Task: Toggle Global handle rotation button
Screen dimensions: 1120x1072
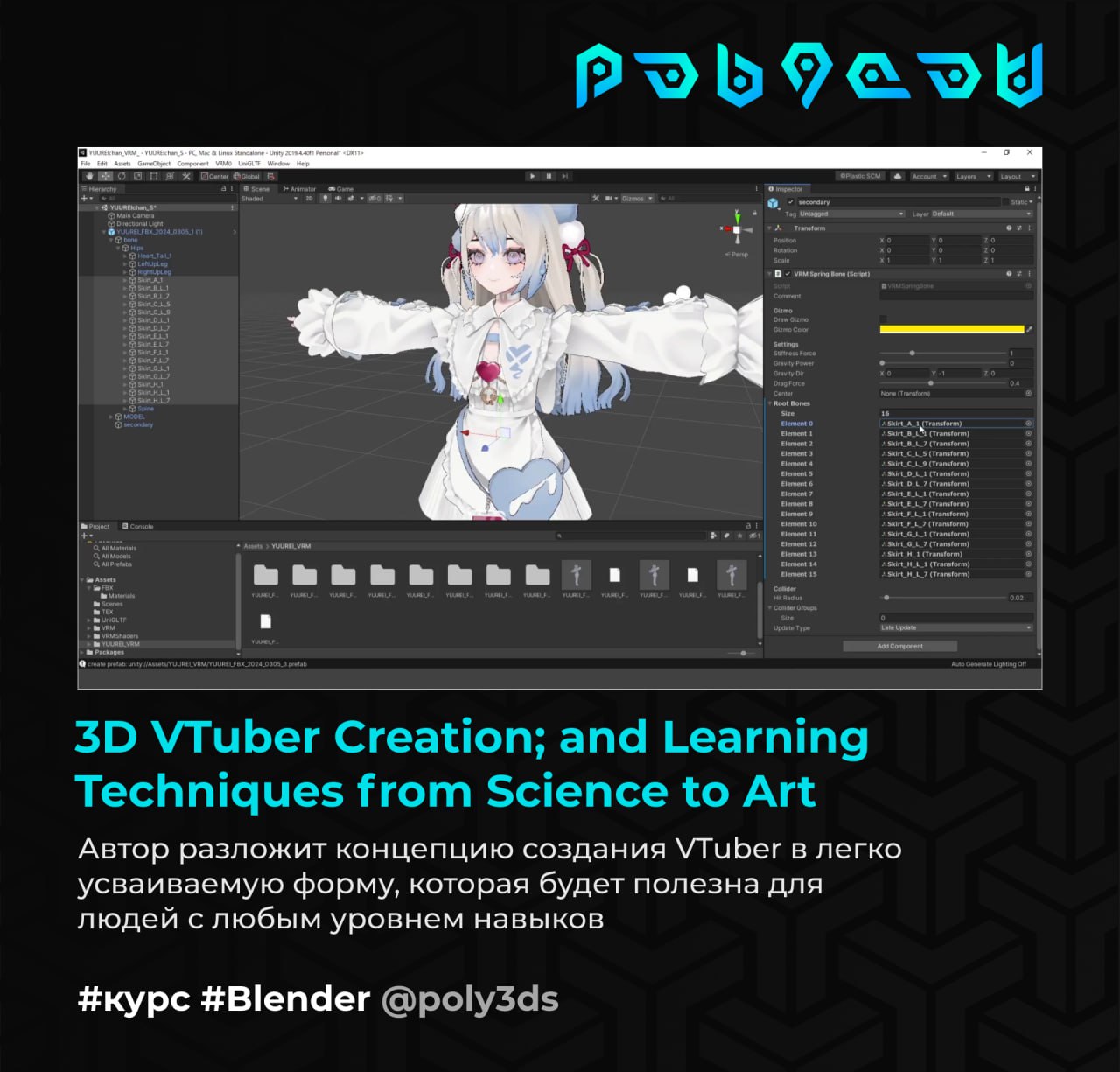Action: [246, 176]
